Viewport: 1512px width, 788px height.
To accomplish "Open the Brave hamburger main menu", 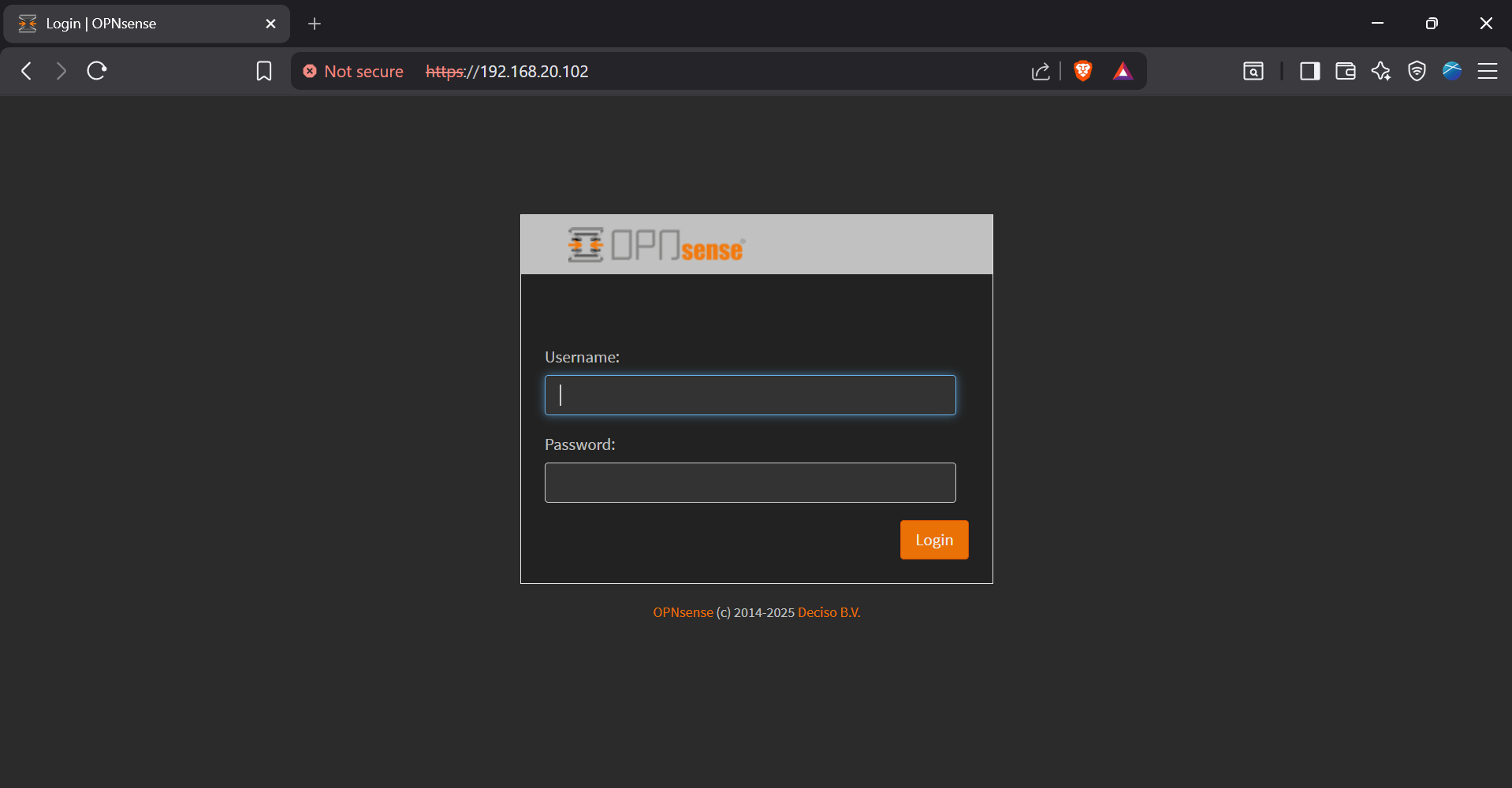I will [x=1488, y=72].
